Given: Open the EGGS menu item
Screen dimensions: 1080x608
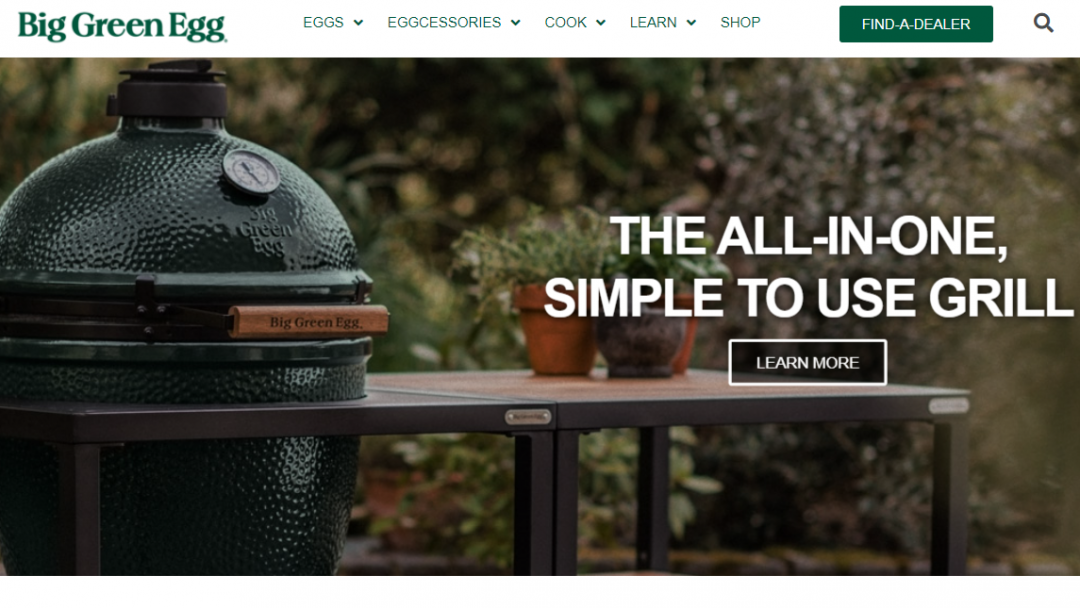Looking at the screenshot, I should (x=323, y=23).
